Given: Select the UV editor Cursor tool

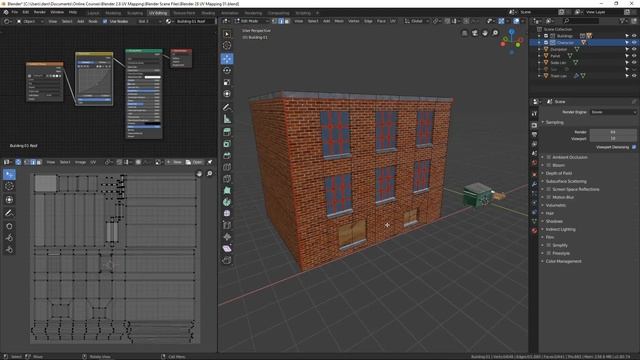Looking at the screenshot, I should click(9, 187).
